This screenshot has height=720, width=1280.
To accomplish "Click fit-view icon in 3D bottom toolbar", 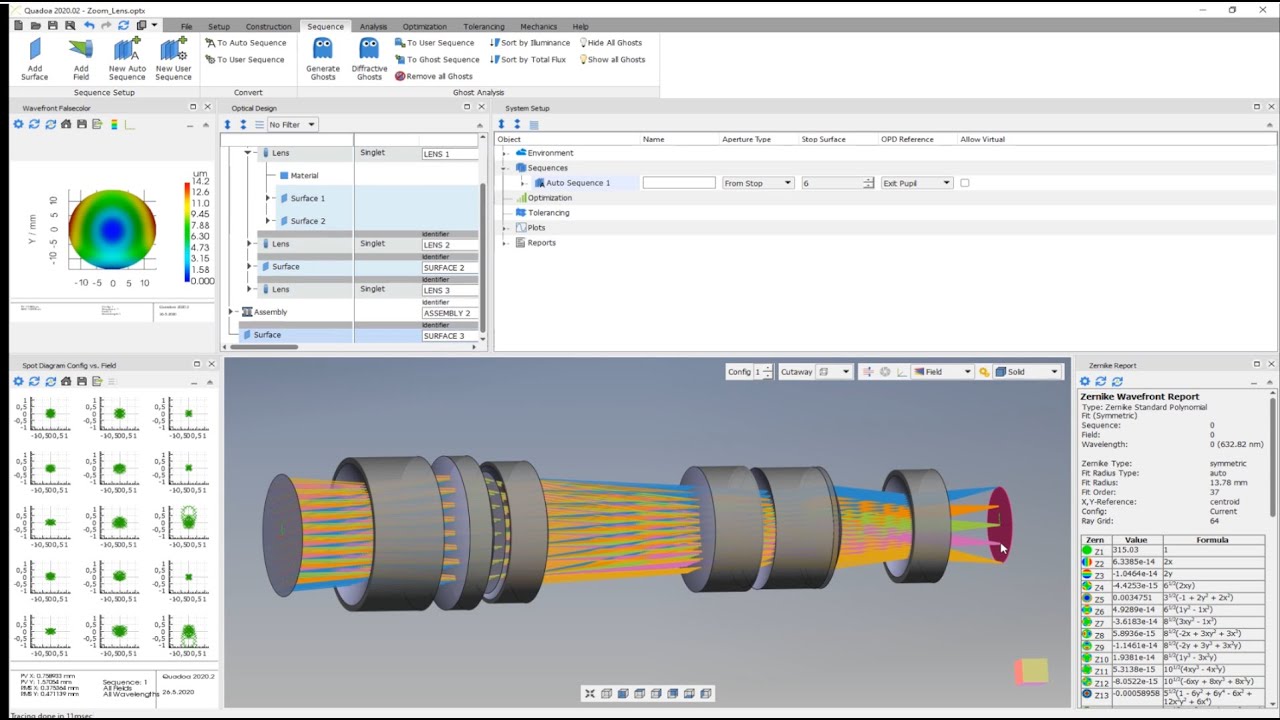I will click(x=590, y=693).
